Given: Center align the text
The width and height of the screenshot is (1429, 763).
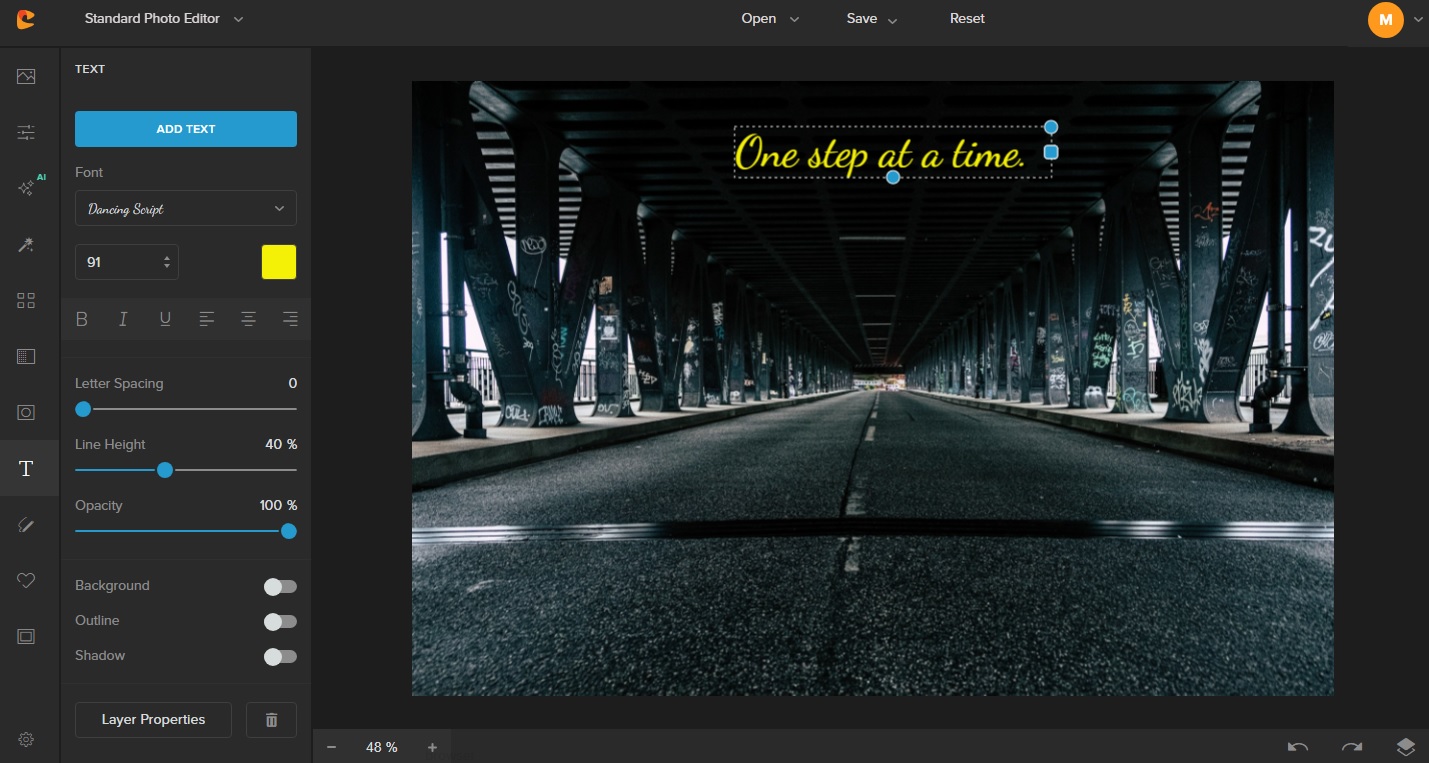Looking at the screenshot, I should pos(248,319).
